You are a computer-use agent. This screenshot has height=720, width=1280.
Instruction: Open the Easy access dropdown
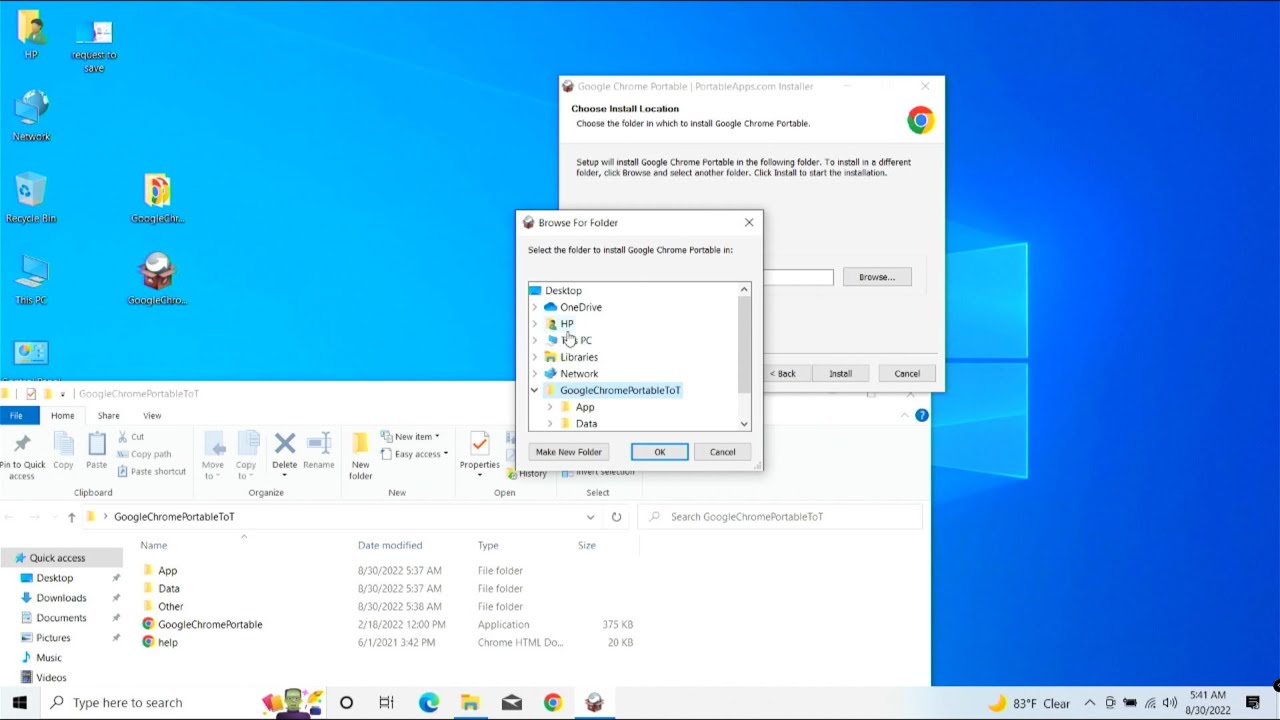pos(415,454)
